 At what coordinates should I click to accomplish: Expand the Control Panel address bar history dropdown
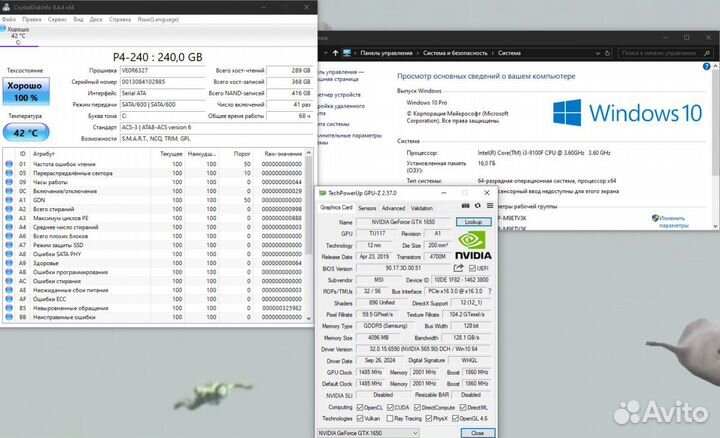tap(597, 53)
